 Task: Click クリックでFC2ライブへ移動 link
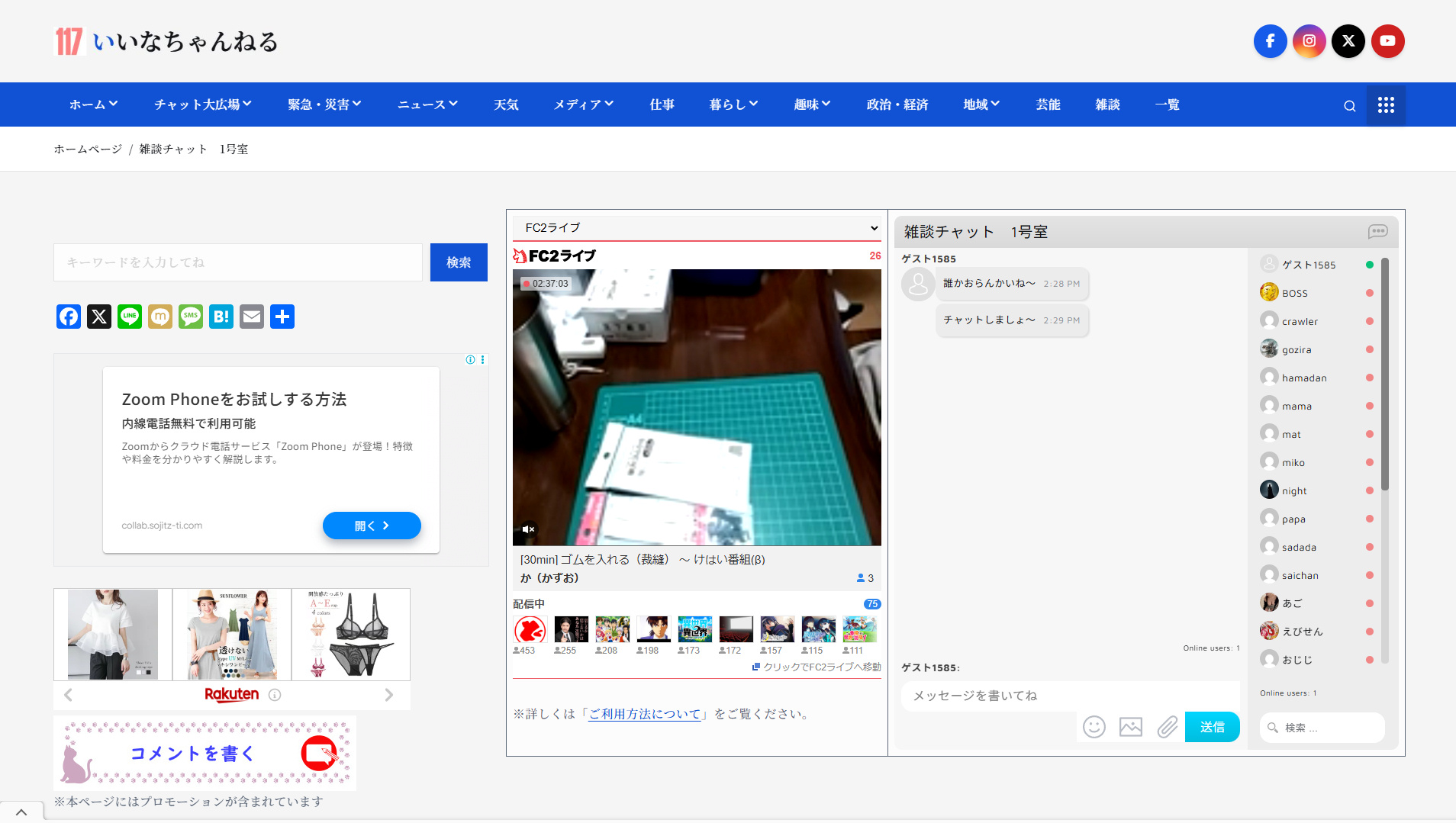[817, 667]
